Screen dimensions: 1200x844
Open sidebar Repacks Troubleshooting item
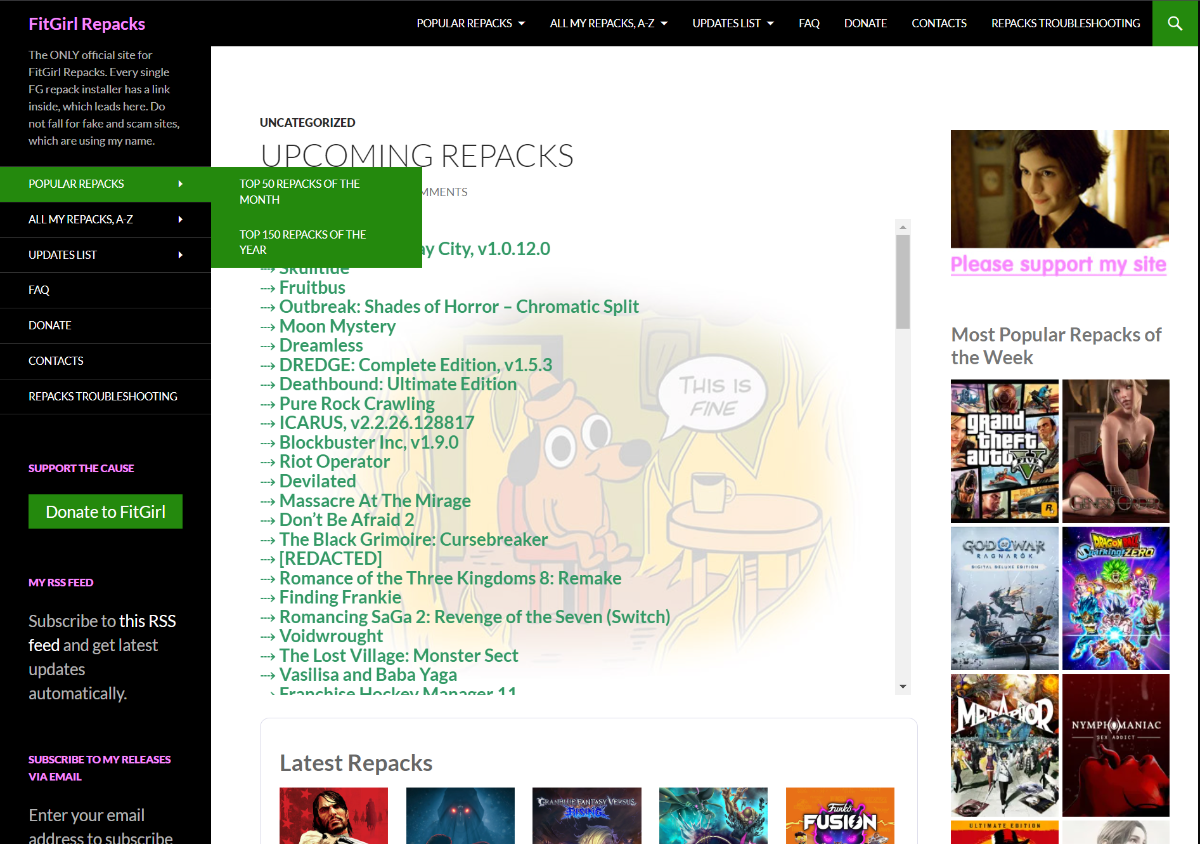tap(105, 396)
